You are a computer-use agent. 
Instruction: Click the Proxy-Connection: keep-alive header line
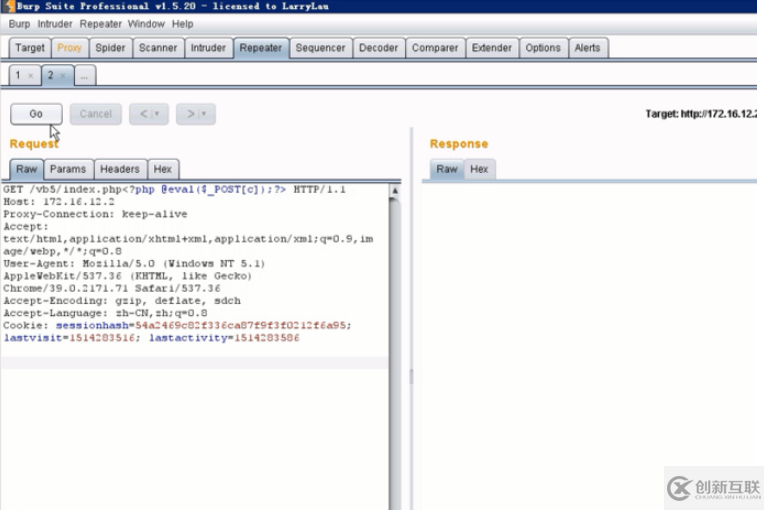pyautogui.click(x=96, y=214)
